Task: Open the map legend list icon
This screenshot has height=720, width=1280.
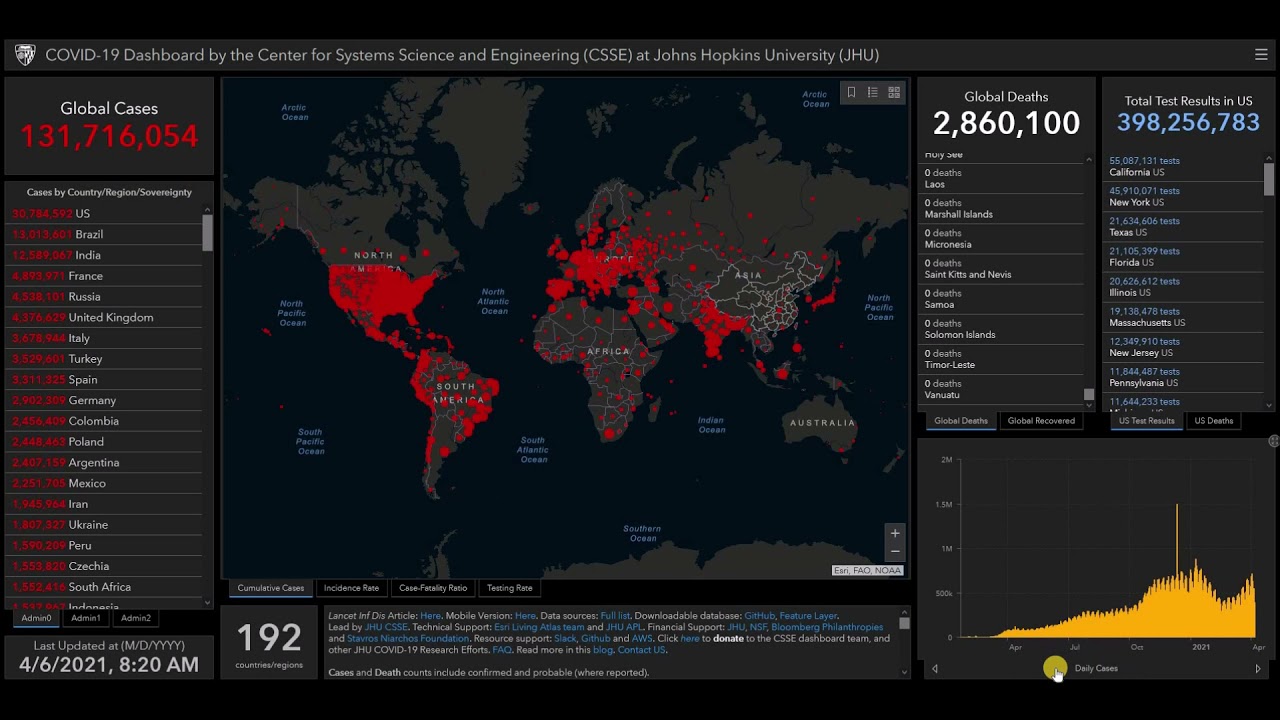Action: [x=872, y=92]
